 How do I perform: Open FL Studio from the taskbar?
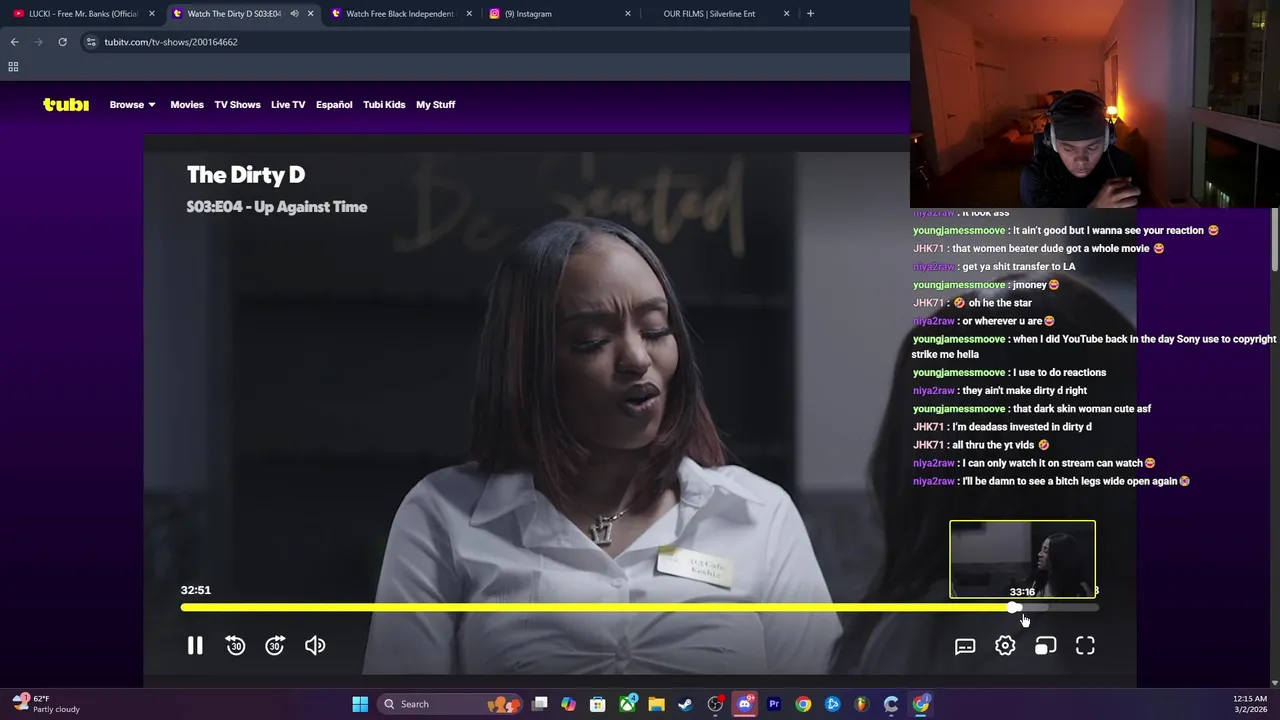pyautogui.click(x=862, y=704)
